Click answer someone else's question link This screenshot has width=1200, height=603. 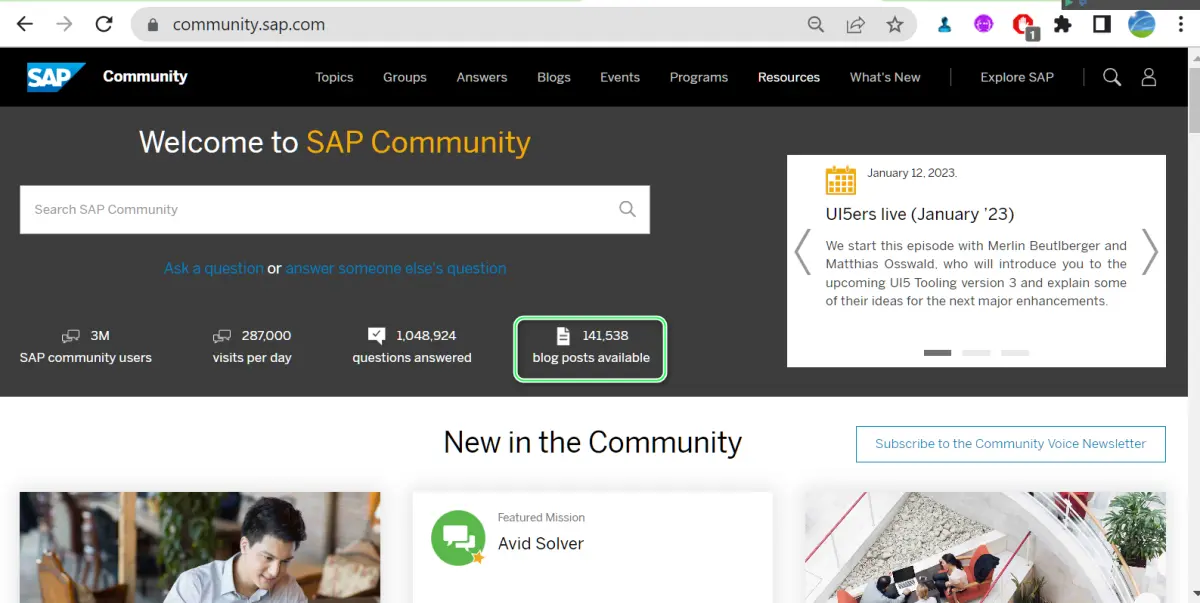396,268
